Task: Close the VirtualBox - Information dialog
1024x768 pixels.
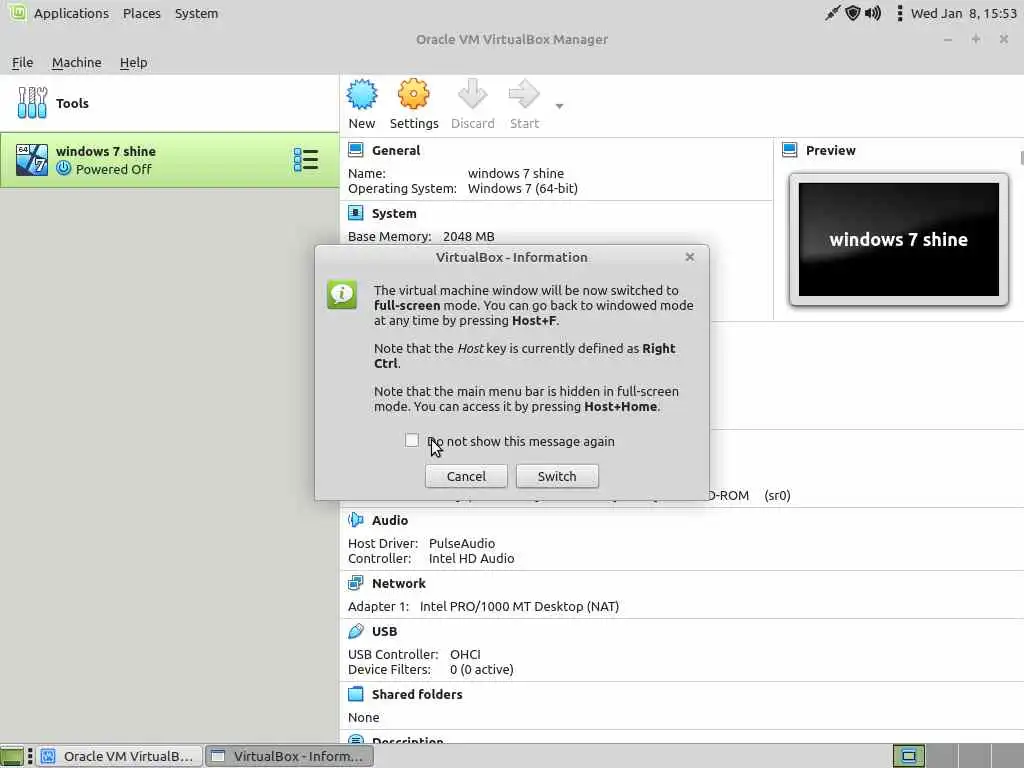Action: pyautogui.click(x=690, y=257)
